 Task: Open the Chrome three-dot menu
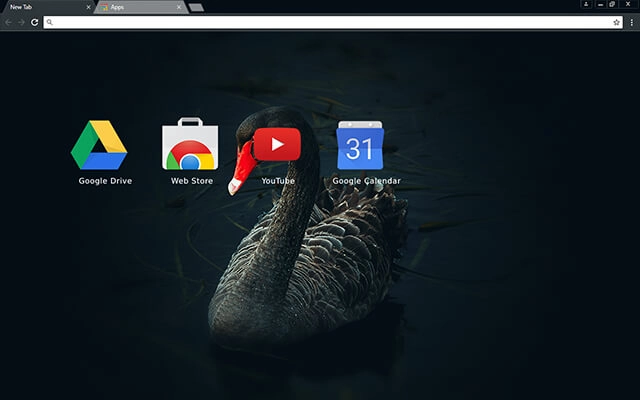pyautogui.click(x=631, y=22)
